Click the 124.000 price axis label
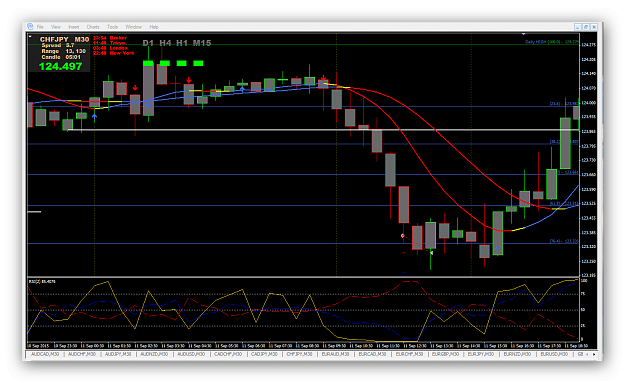This screenshot has height=383, width=625. click(589, 103)
